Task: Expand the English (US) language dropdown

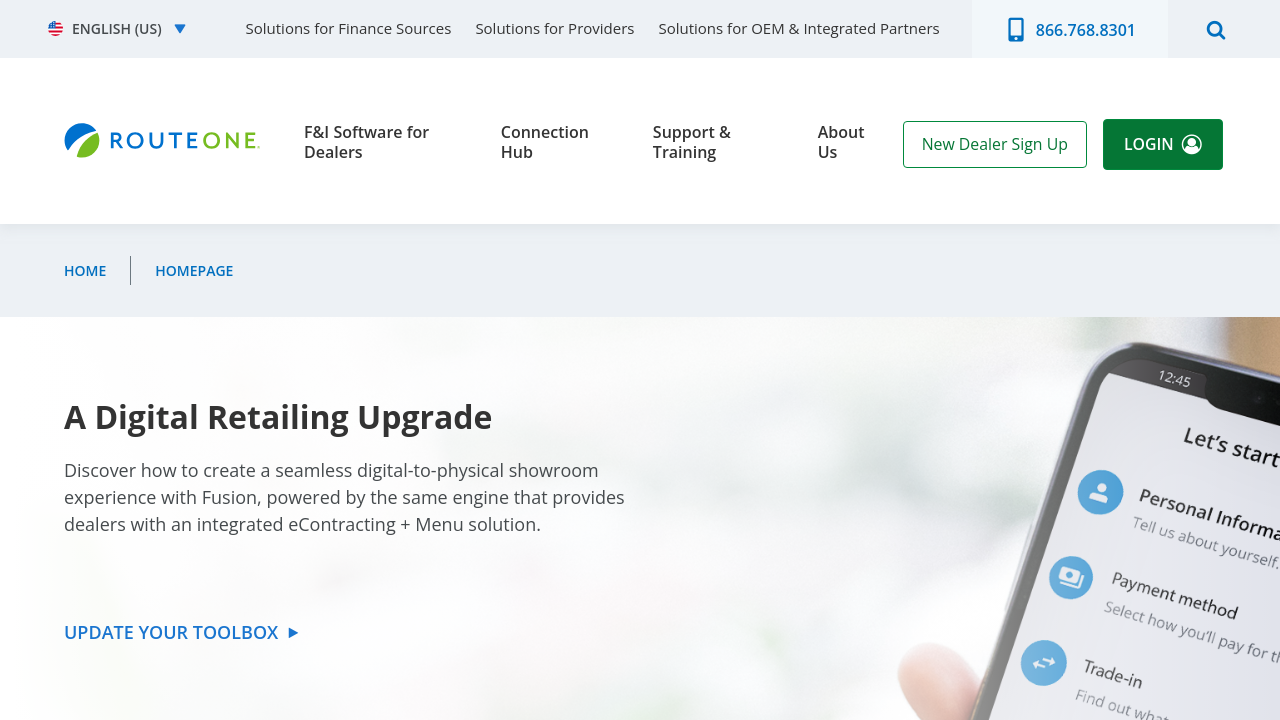Action: click(180, 29)
